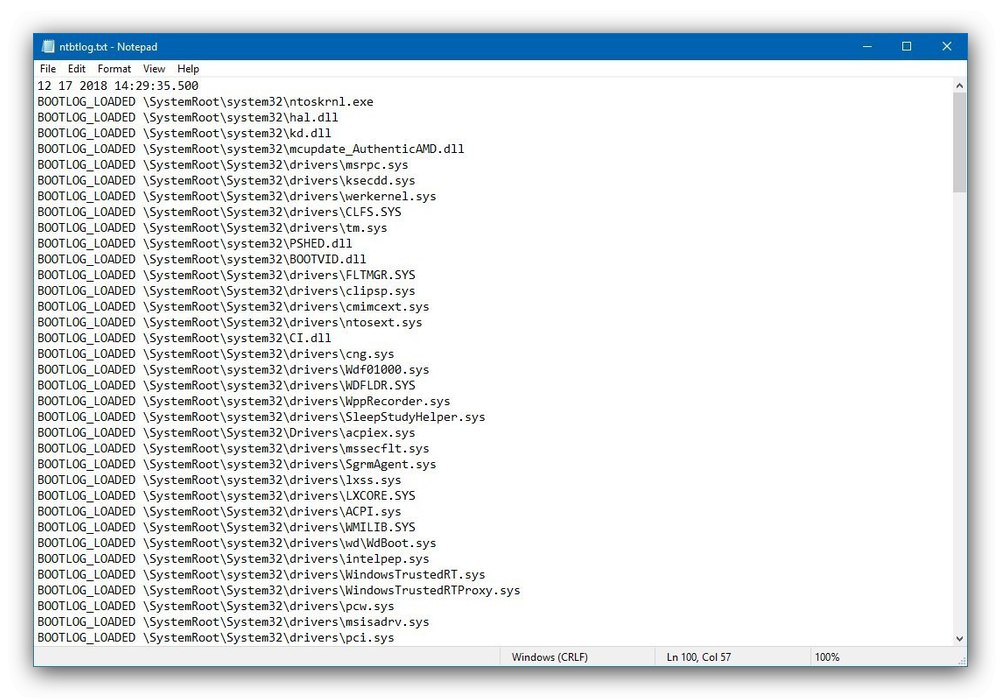Click the SgrmAgent.sys log line

pos(237,464)
